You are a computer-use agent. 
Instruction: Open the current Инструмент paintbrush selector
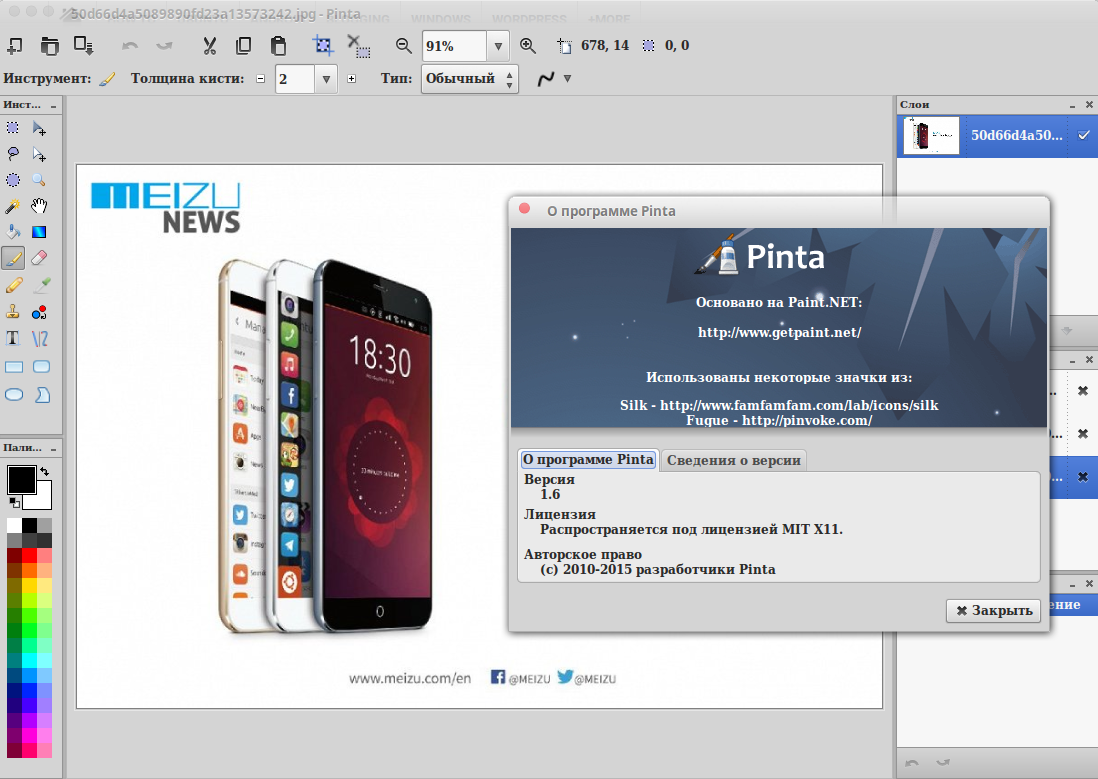(x=106, y=79)
